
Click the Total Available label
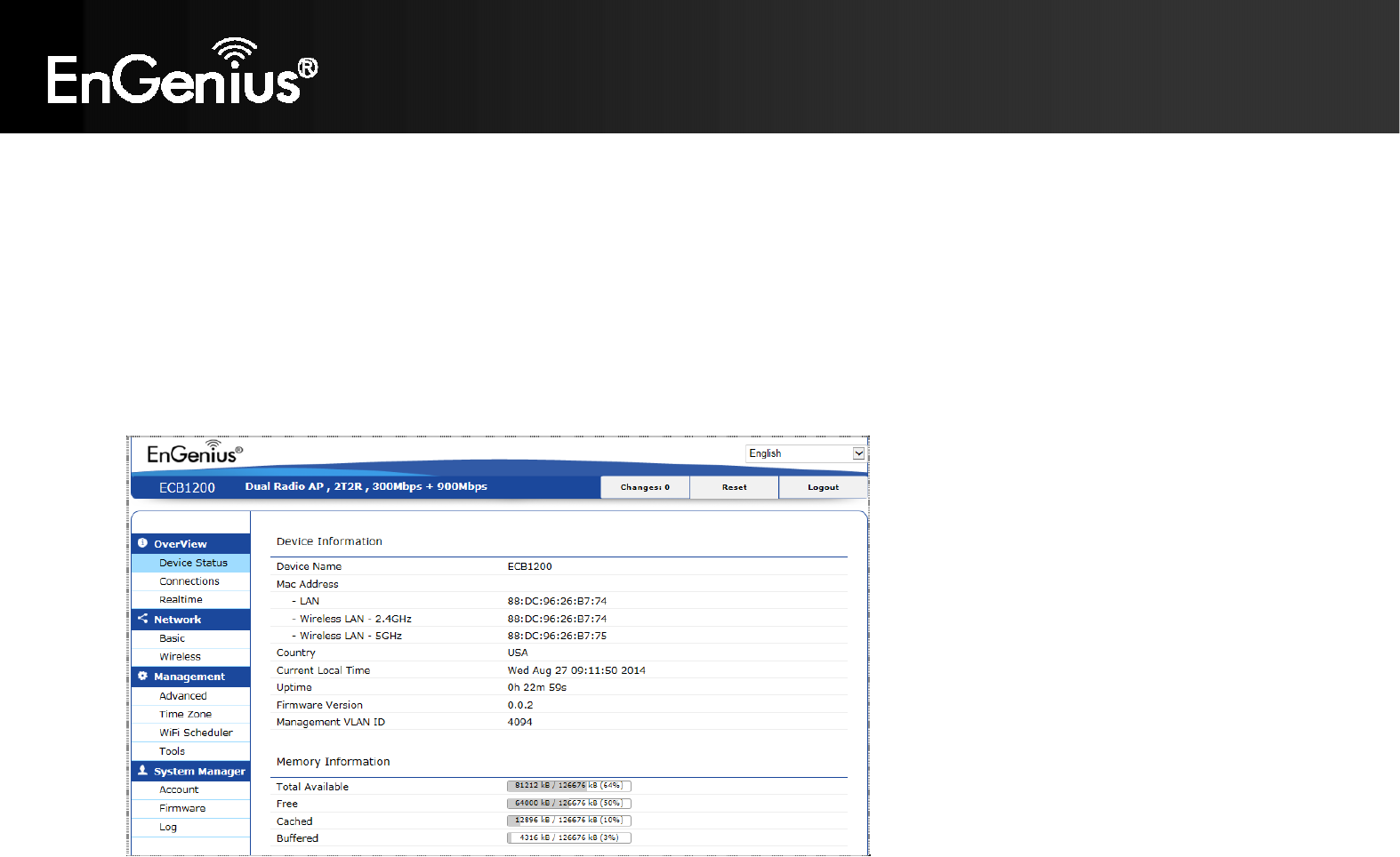click(312, 787)
